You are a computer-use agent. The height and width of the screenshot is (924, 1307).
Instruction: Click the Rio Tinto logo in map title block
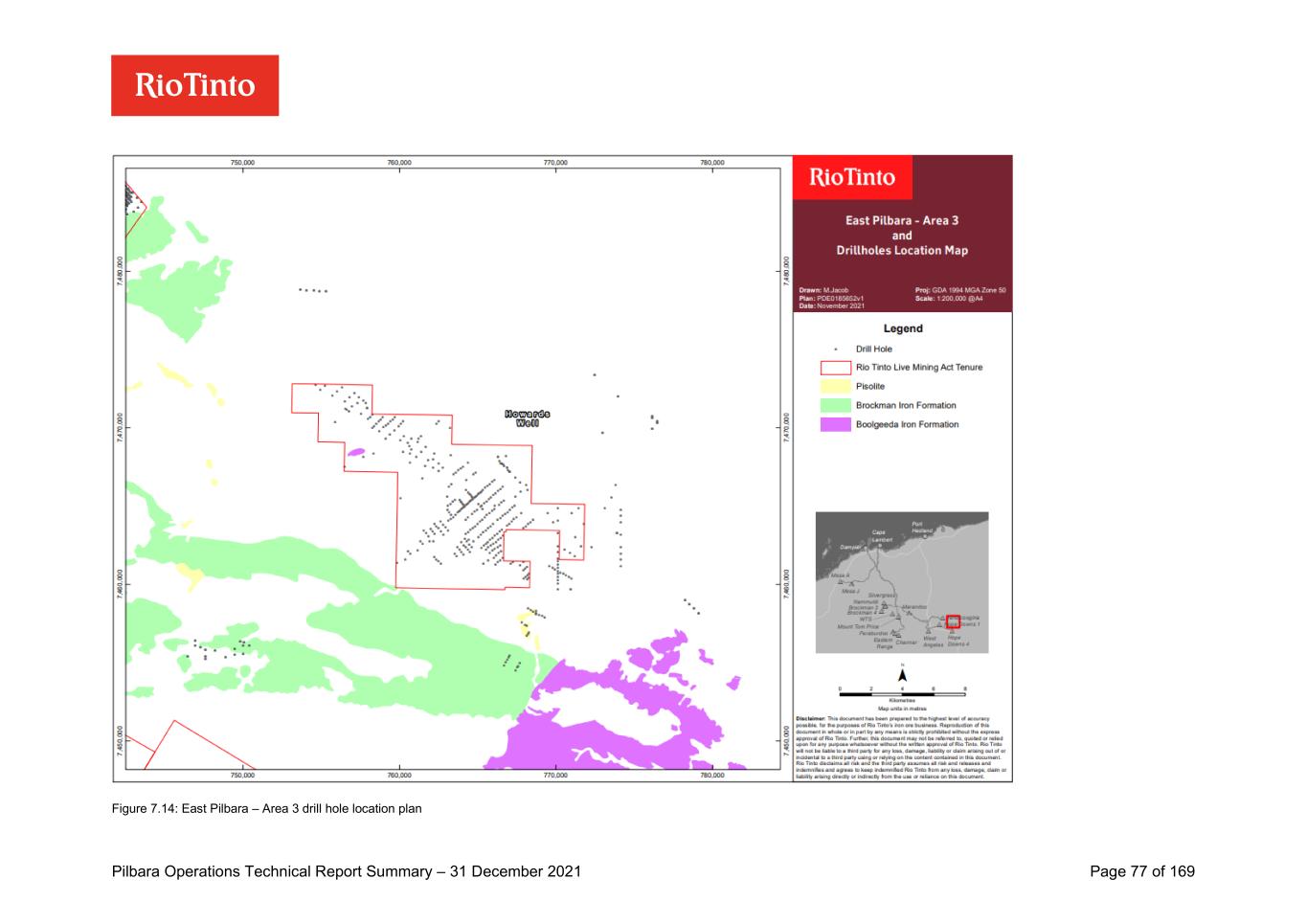852,177
